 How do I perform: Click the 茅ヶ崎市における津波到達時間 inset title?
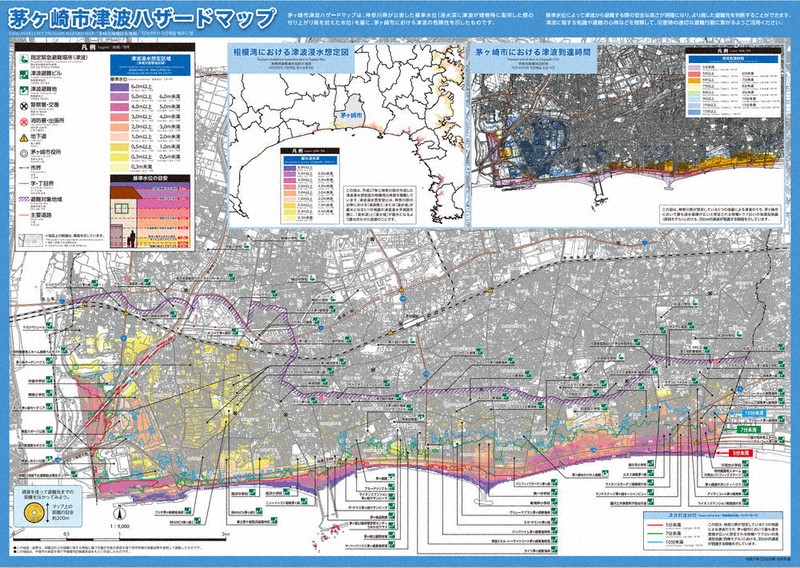(x=533, y=53)
